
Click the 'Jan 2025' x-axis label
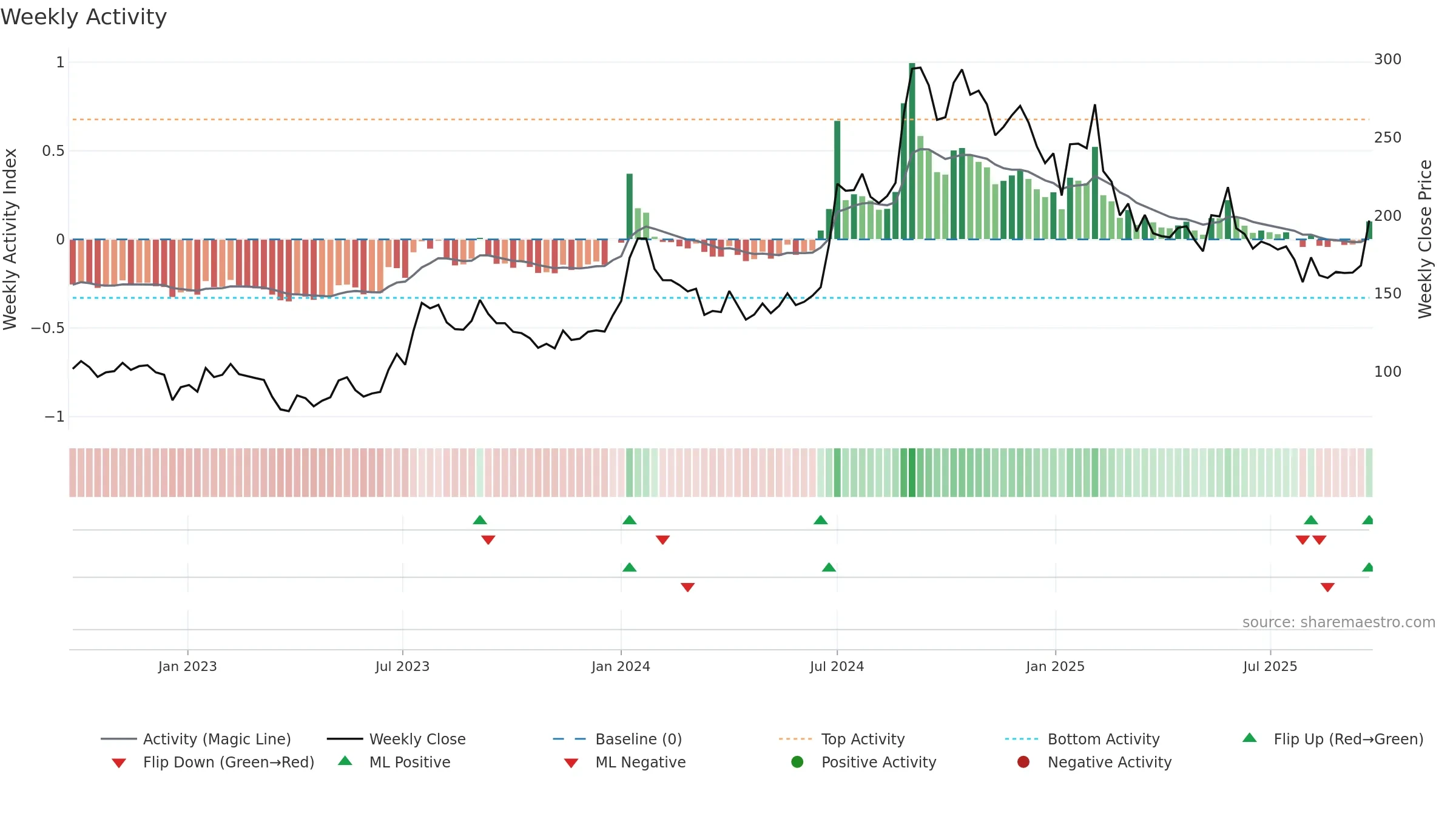tap(1055, 666)
